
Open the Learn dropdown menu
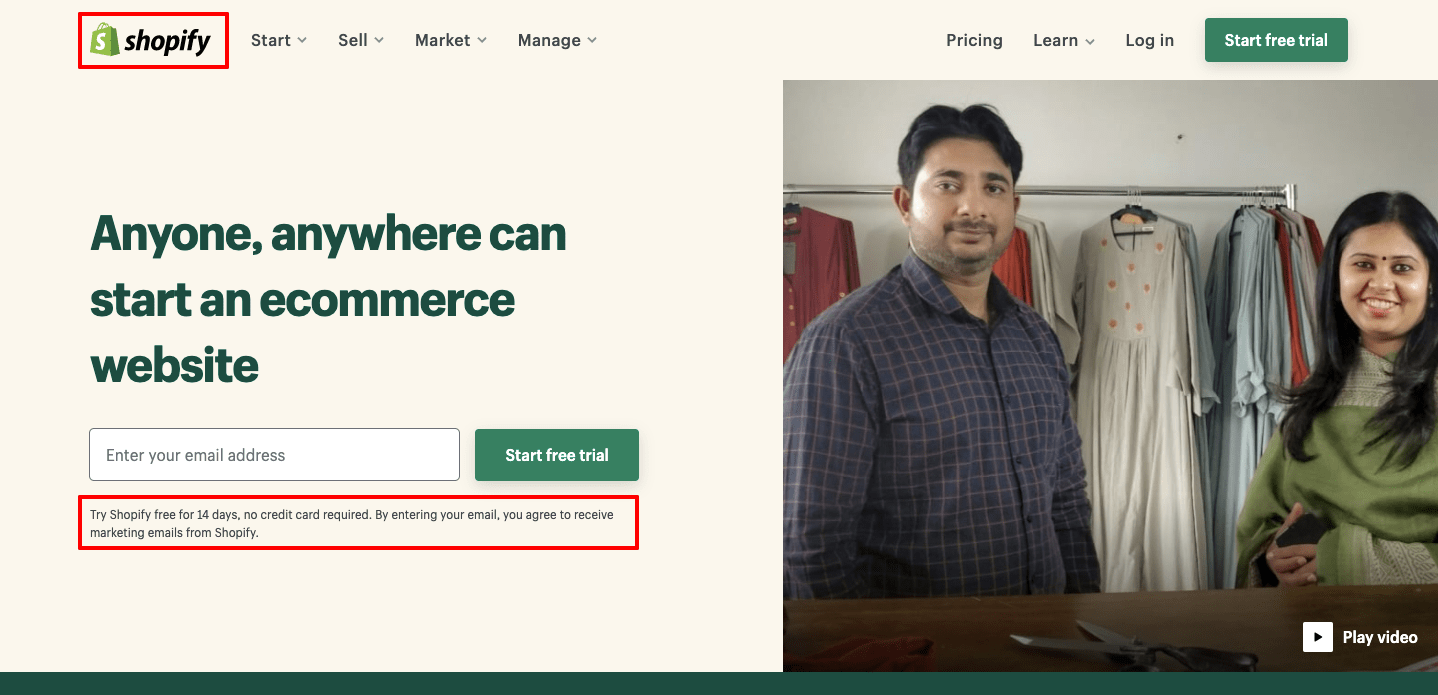click(1064, 40)
